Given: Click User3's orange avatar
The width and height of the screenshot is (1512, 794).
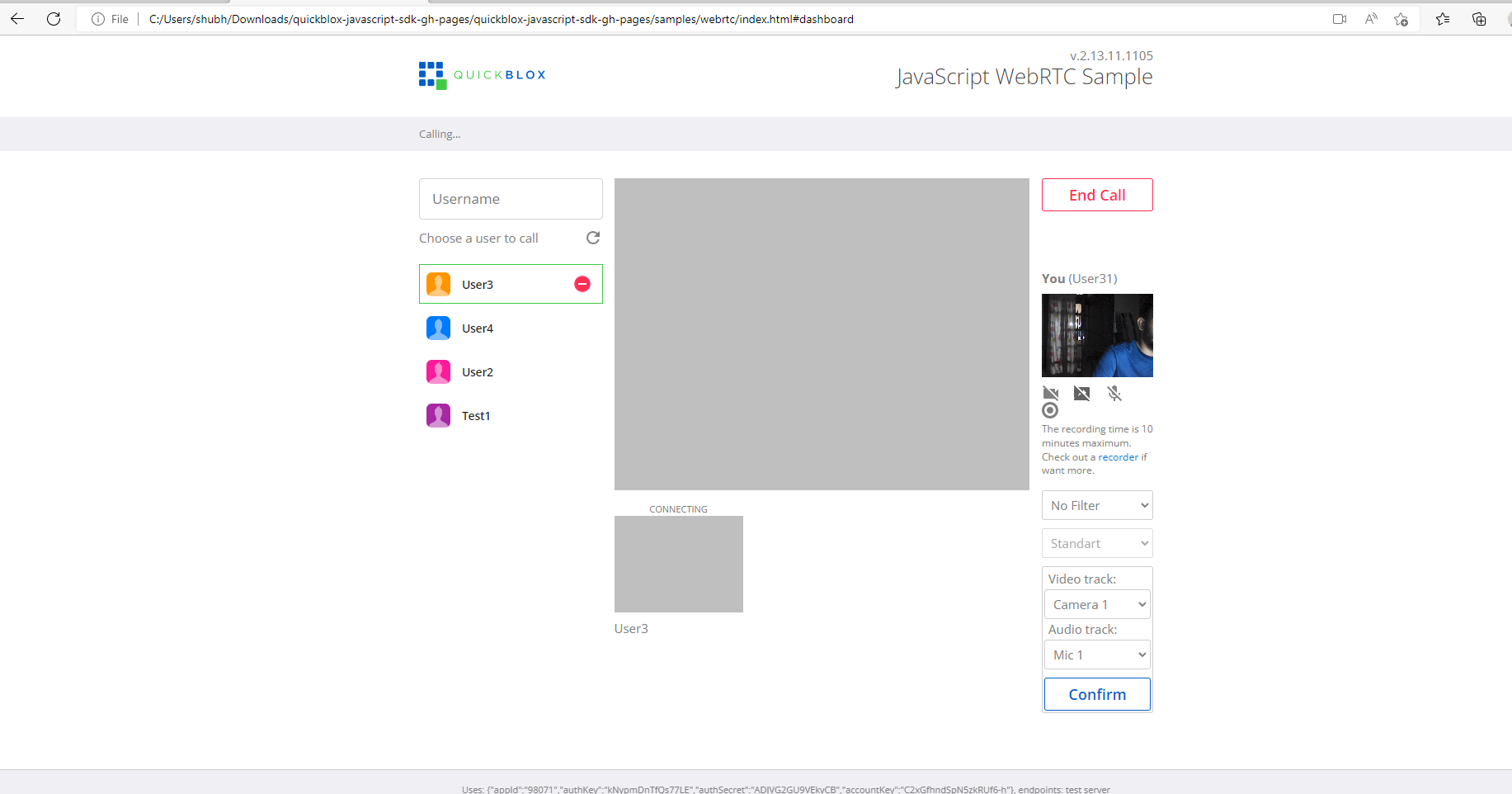Looking at the screenshot, I should click(x=438, y=284).
